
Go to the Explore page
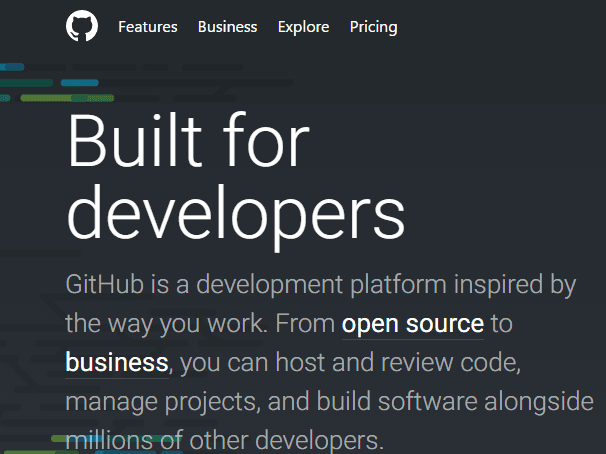pyautogui.click(x=303, y=27)
